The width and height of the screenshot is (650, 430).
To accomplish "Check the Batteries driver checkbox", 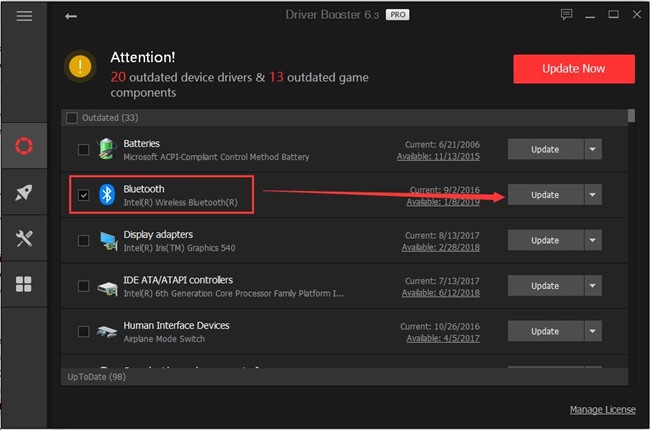I will click(x=83, y=149).
